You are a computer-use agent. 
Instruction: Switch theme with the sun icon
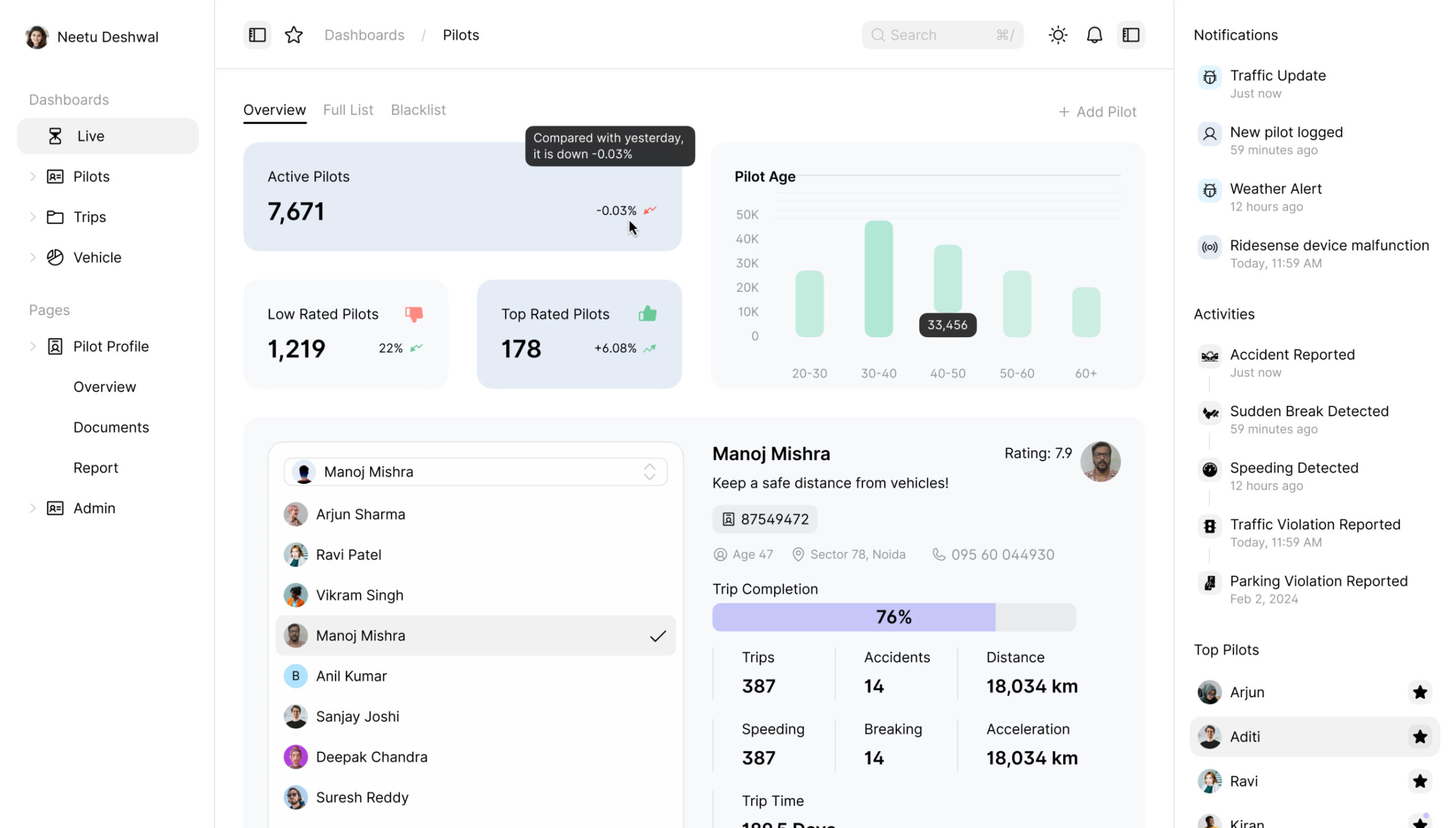click(x=1058, y=35)
